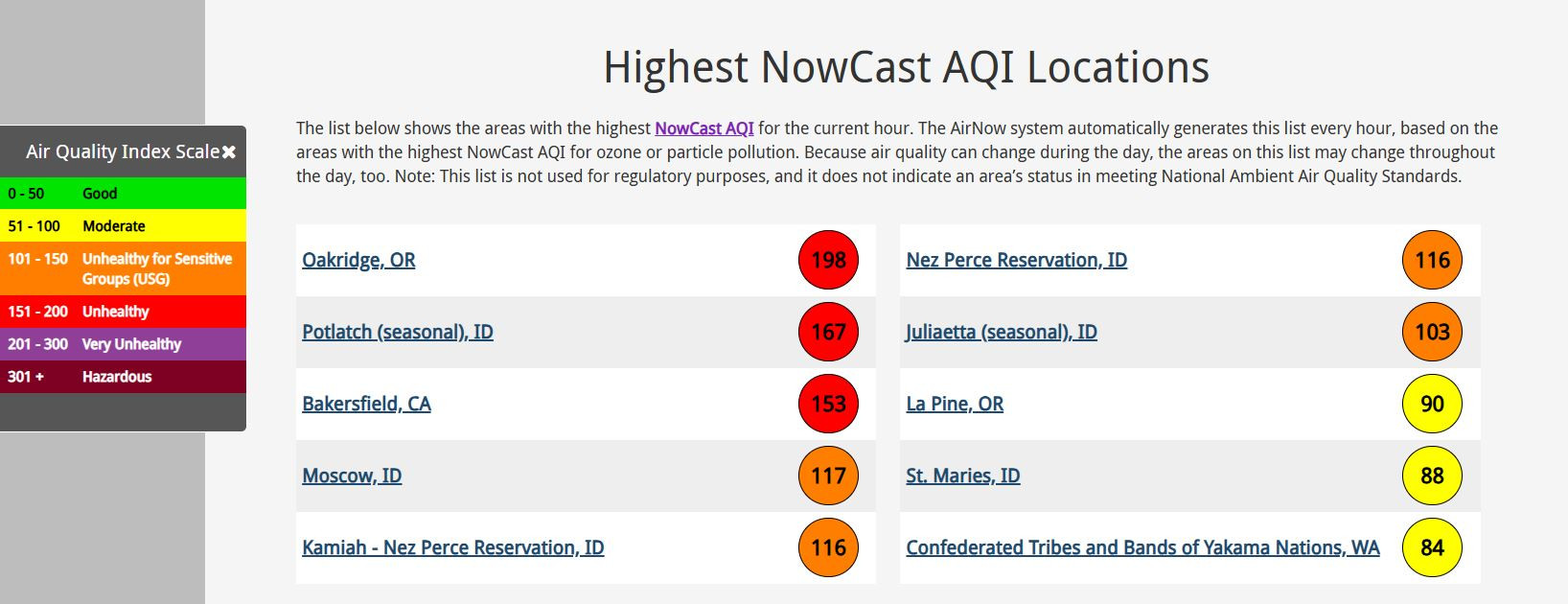This screenshot has height=604, width=1568.
Task: Open Potlatch (seasonal), ID link
Action: [x=398, y=332]
